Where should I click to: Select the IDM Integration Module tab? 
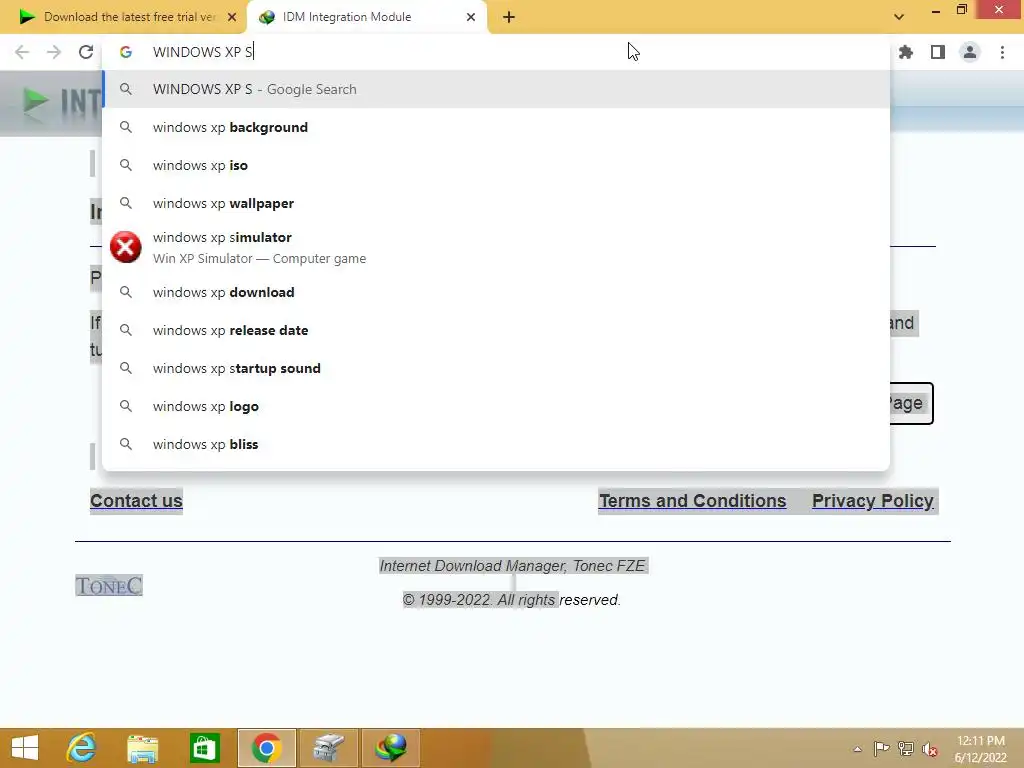coord(366,17)
